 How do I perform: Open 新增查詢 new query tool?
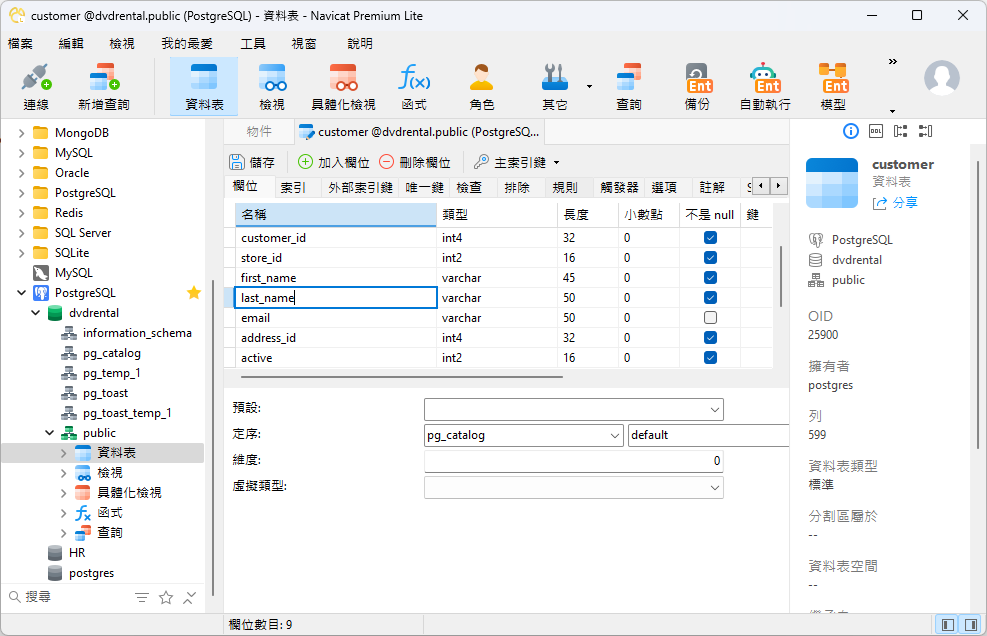[104, 87]
